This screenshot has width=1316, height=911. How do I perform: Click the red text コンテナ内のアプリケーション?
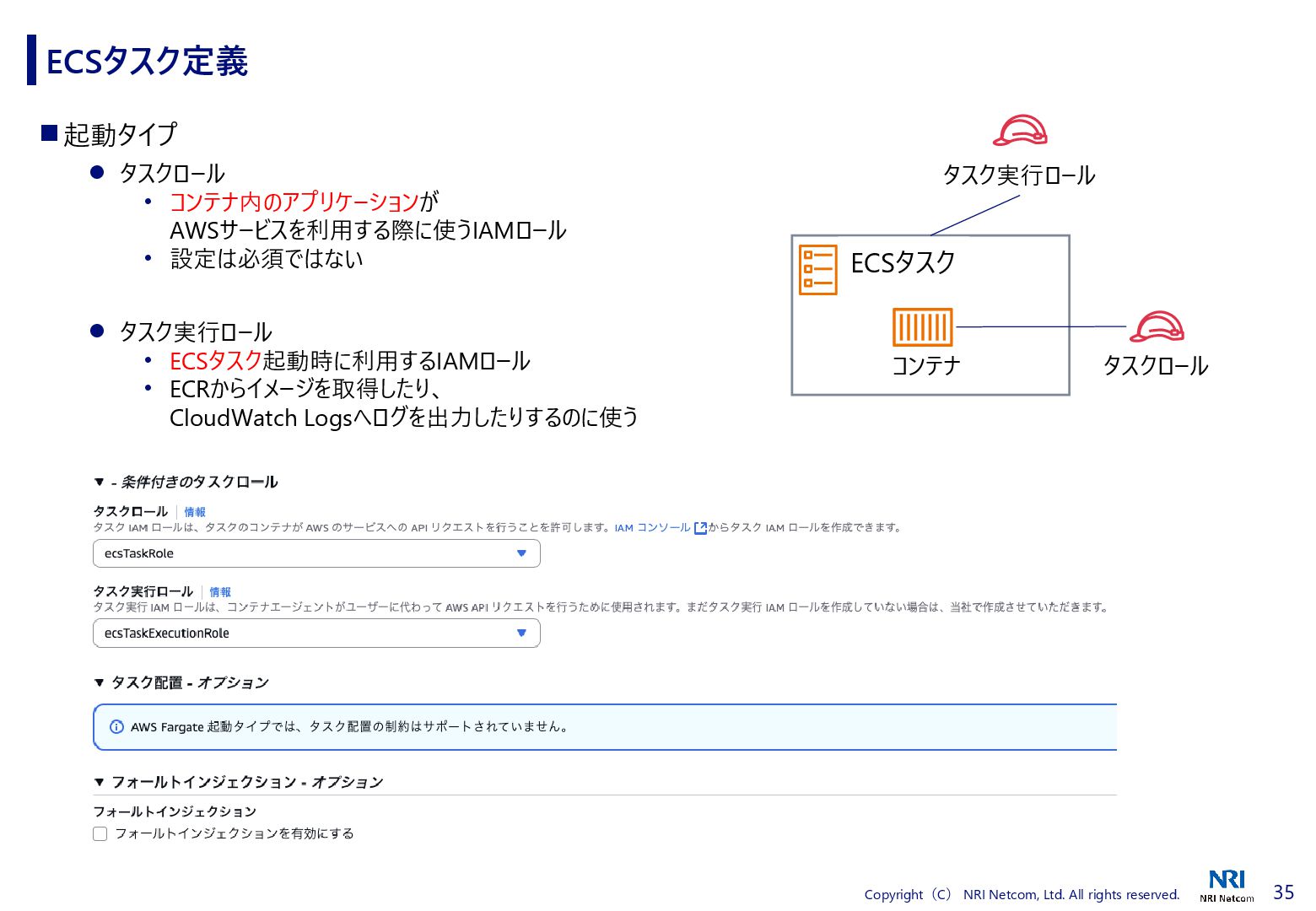[294, 202]
